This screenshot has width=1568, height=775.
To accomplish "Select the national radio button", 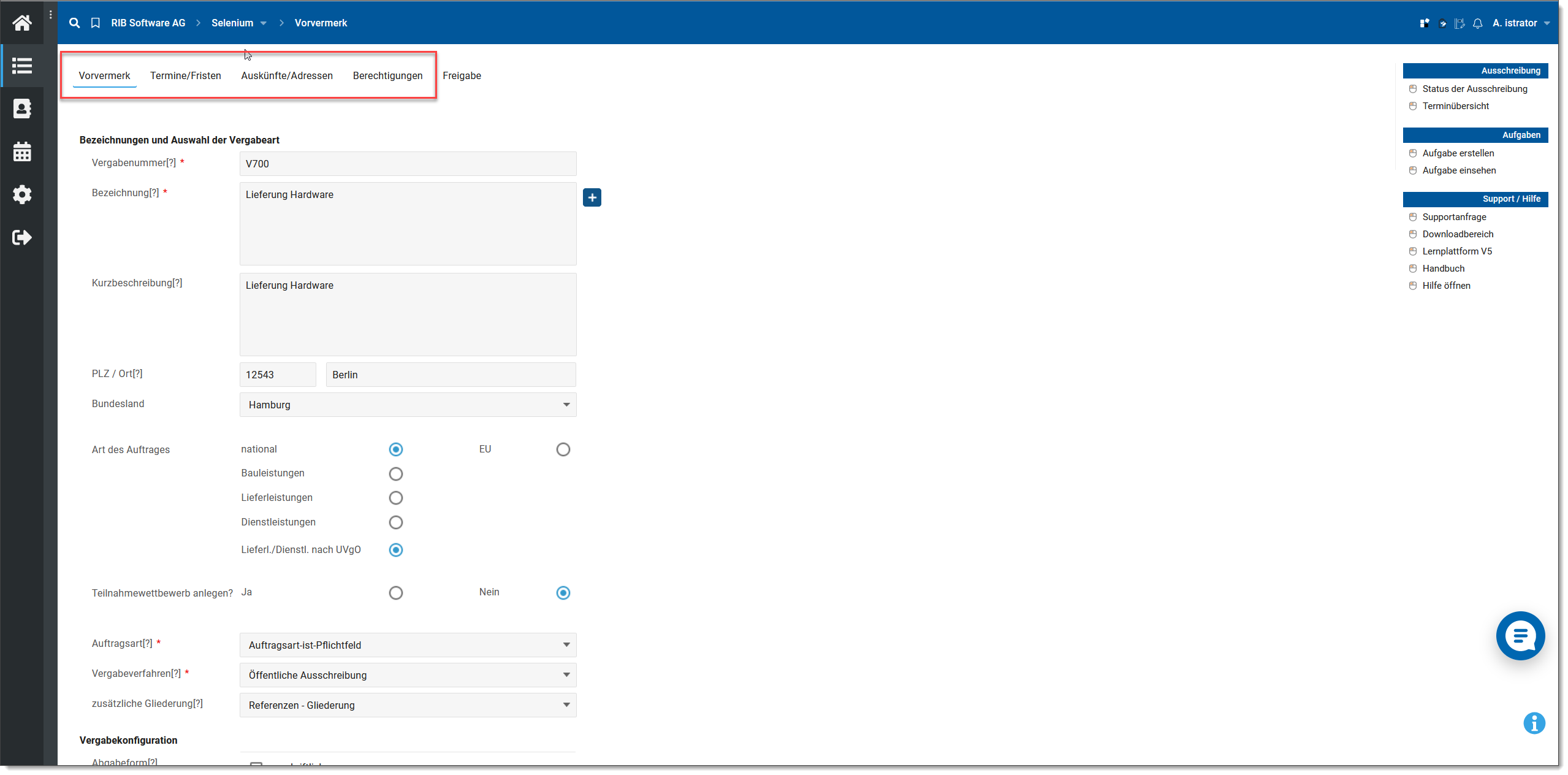I will (x=396, y=449).
